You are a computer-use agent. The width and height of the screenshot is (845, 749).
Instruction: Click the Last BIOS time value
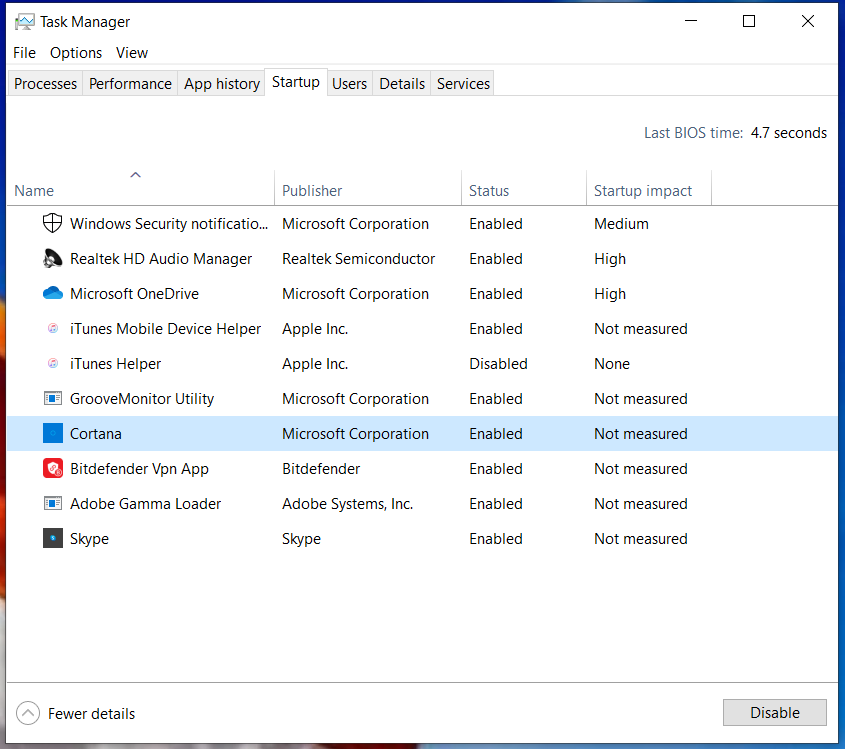click(x=789, y=132)
